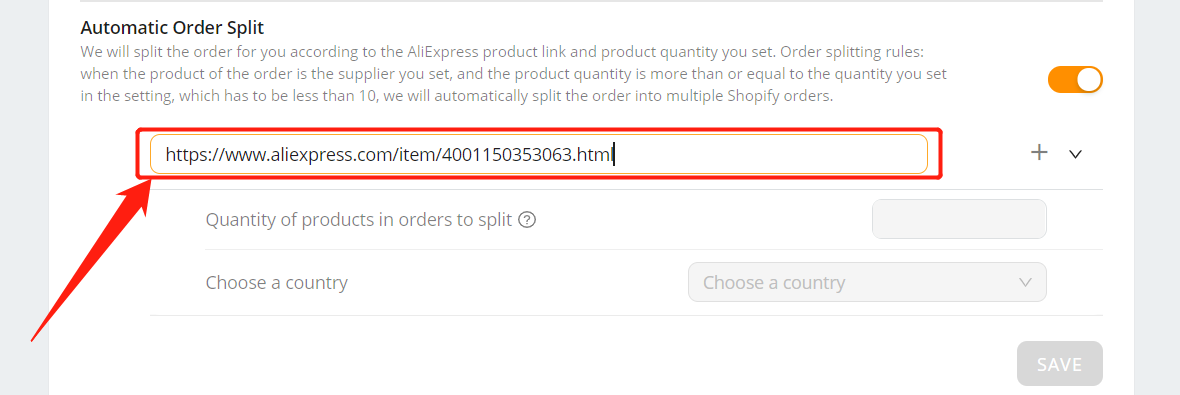The width and height of the screenshot is (1180, 395).
Task: Select the Automatic Order Split heading
Action: [172, 28]
